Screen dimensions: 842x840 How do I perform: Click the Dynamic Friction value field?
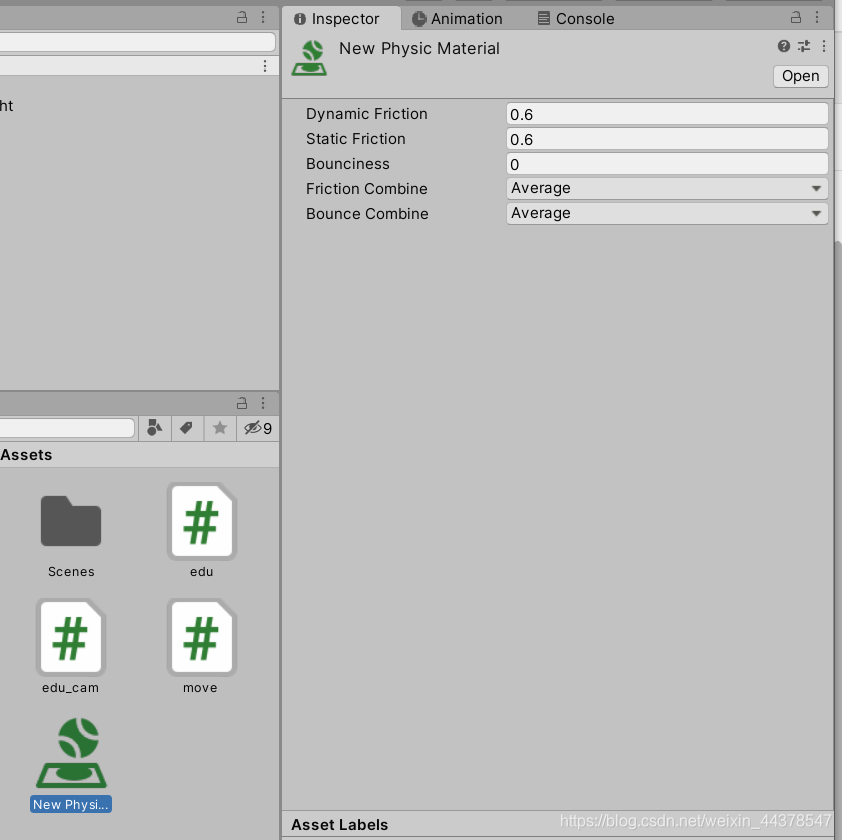pyautogui.click(x=667, y=114)
